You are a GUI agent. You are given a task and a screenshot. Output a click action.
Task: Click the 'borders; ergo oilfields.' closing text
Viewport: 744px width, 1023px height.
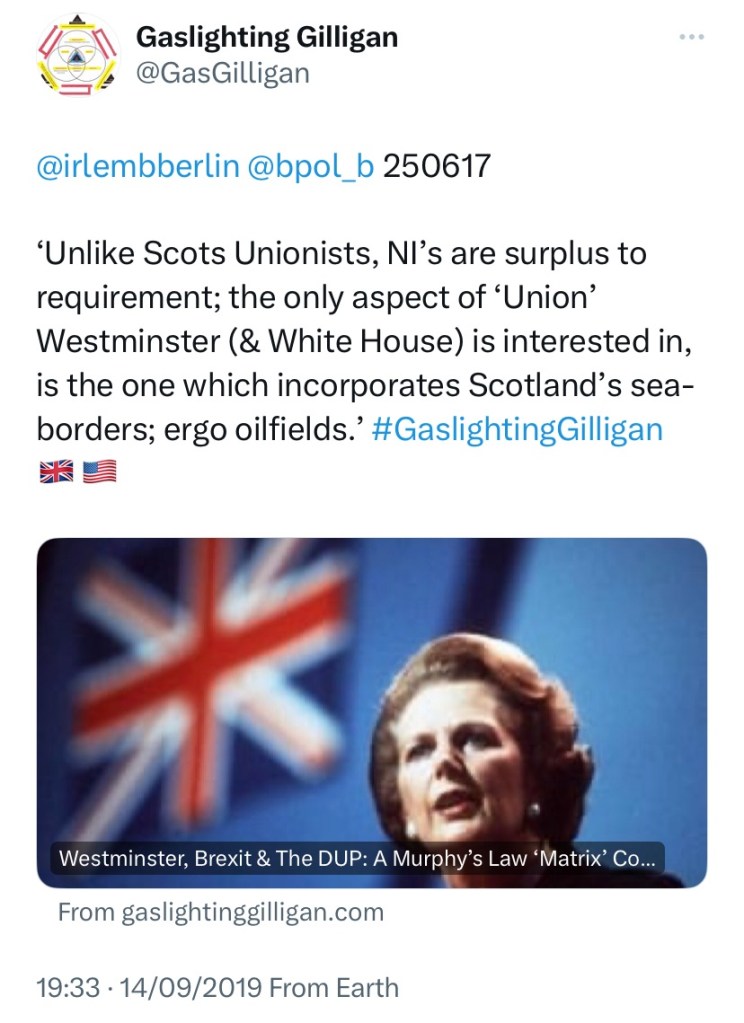click(x=199, y=429)
